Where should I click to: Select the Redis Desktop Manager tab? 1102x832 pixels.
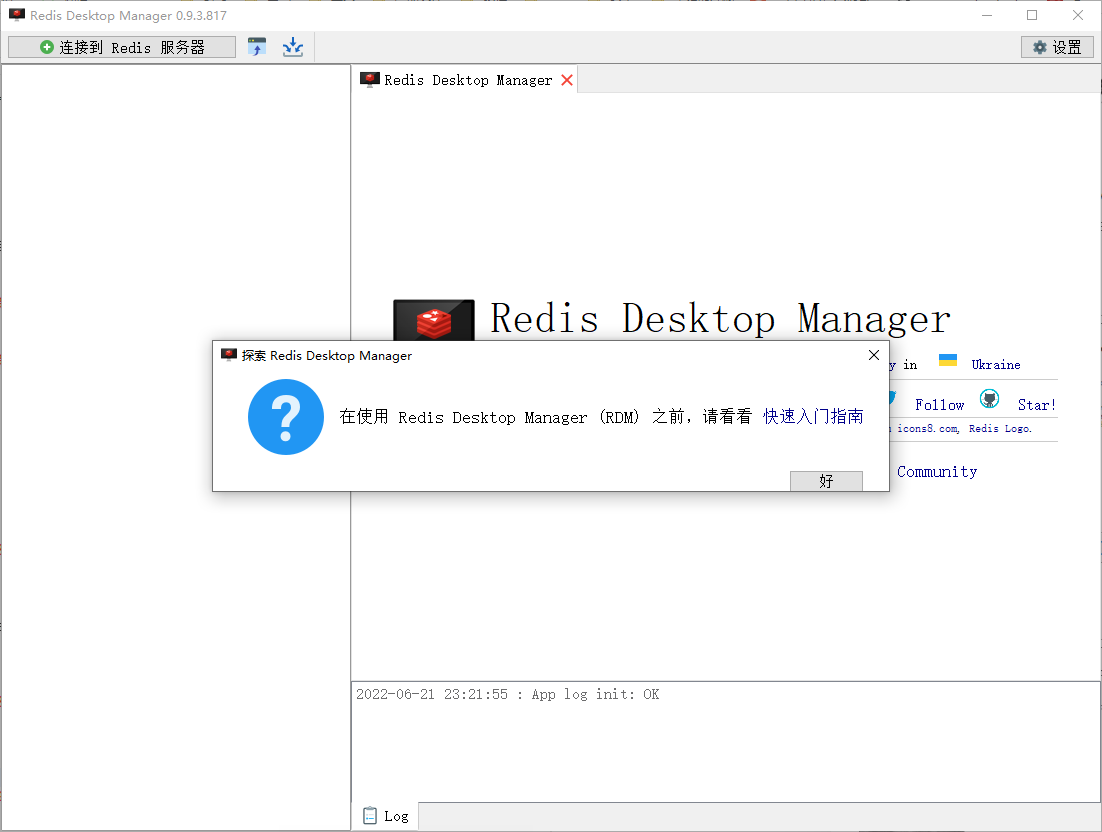click(464, 80)
